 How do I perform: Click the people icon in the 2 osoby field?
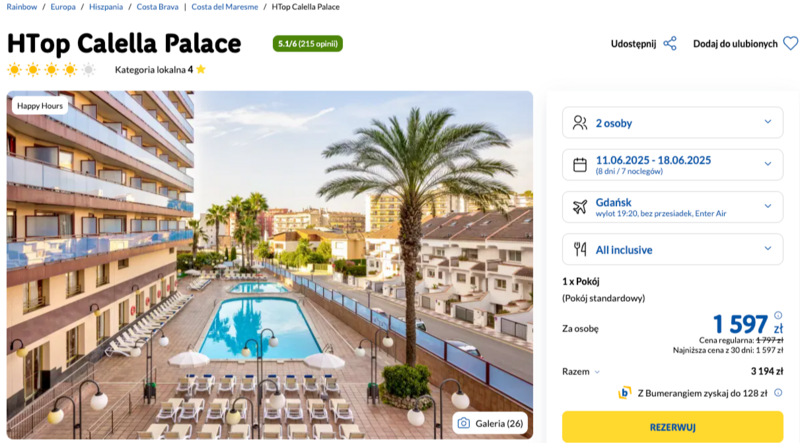point(580,122)
